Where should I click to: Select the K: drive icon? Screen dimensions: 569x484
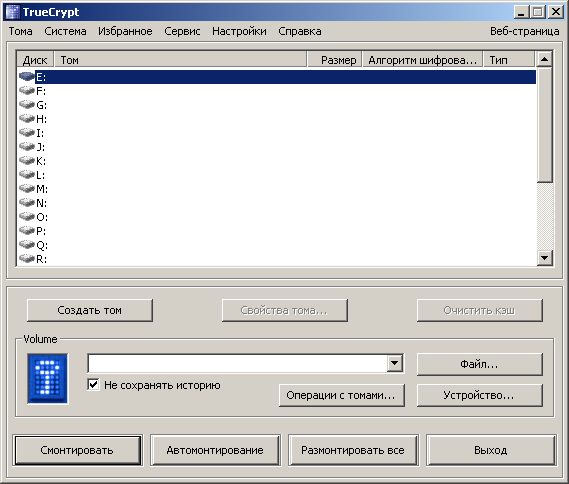pos(26,161)
